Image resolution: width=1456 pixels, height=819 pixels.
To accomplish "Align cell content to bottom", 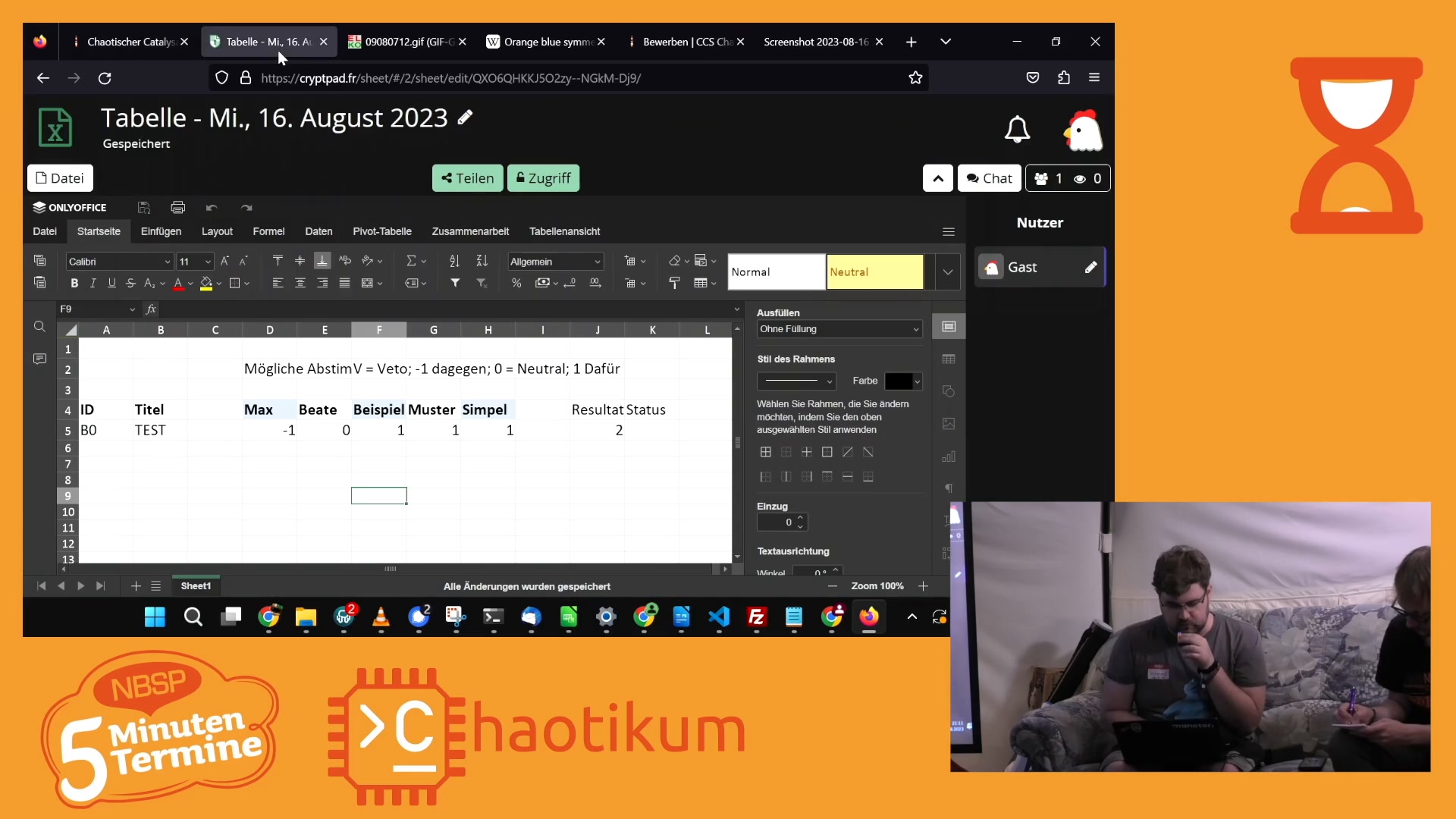I will [322, 261].
